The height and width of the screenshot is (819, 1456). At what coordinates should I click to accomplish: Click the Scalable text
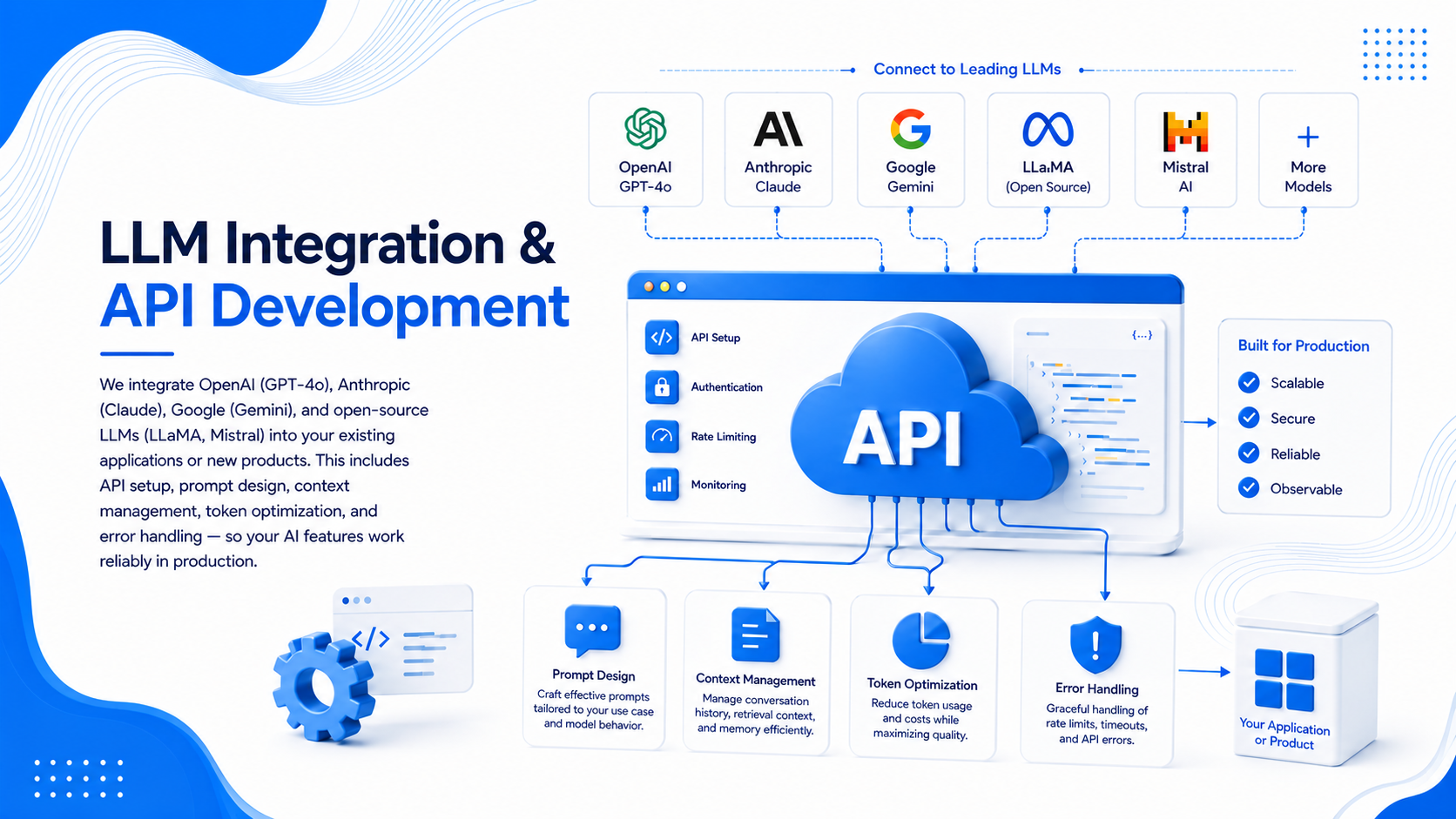(1297, 383)
